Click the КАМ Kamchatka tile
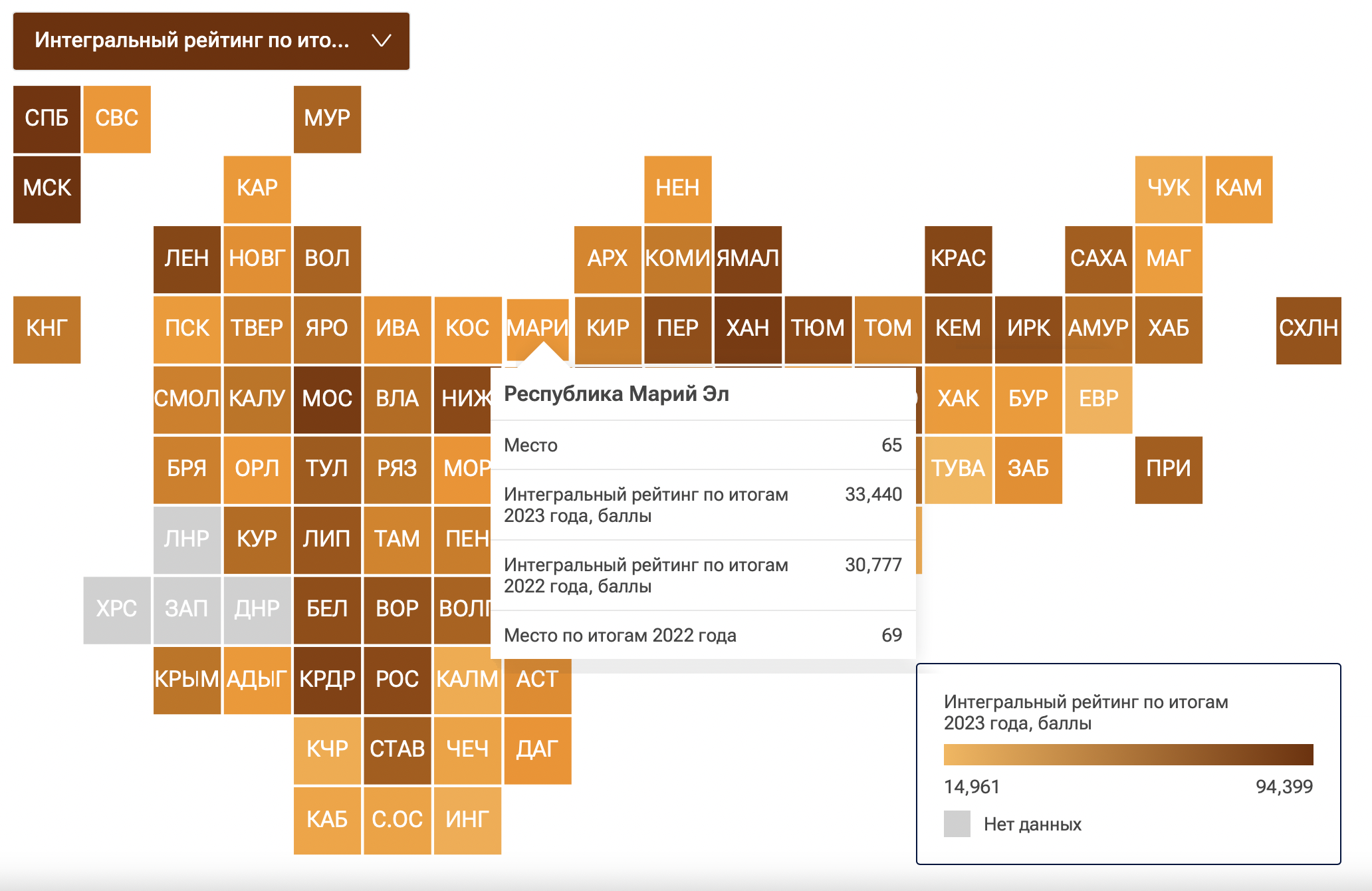This screenshot has height=891, width=1372. click(x=1238, y=189)
